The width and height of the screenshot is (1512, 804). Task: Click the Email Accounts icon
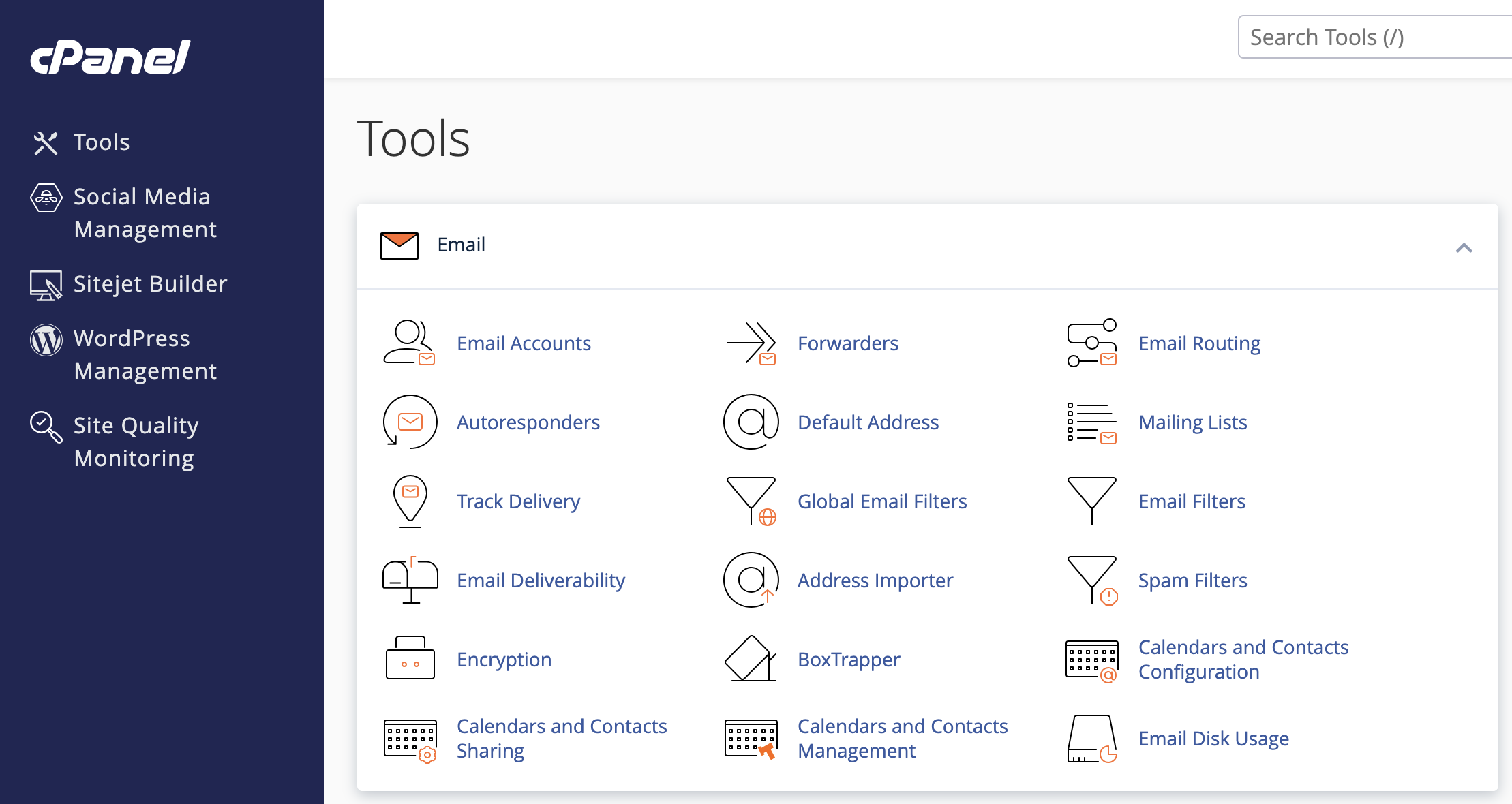[x=410, y=343]
